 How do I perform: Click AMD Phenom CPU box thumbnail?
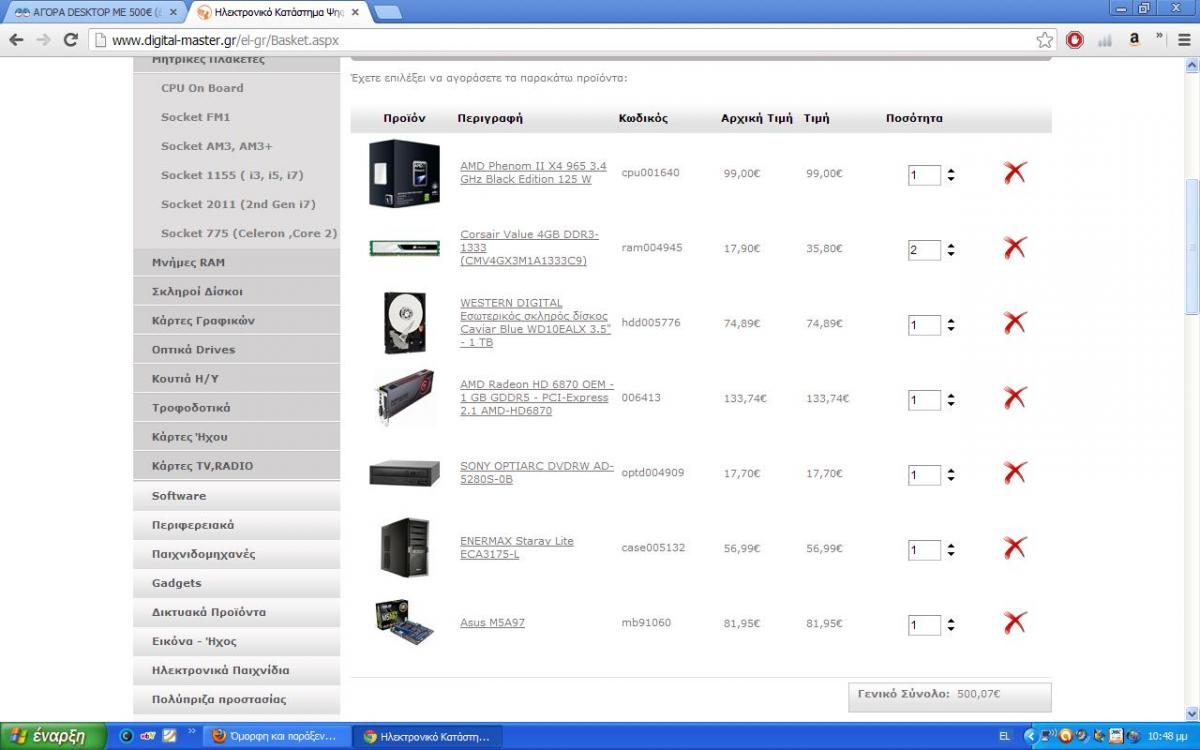click(x=404, y=173)
